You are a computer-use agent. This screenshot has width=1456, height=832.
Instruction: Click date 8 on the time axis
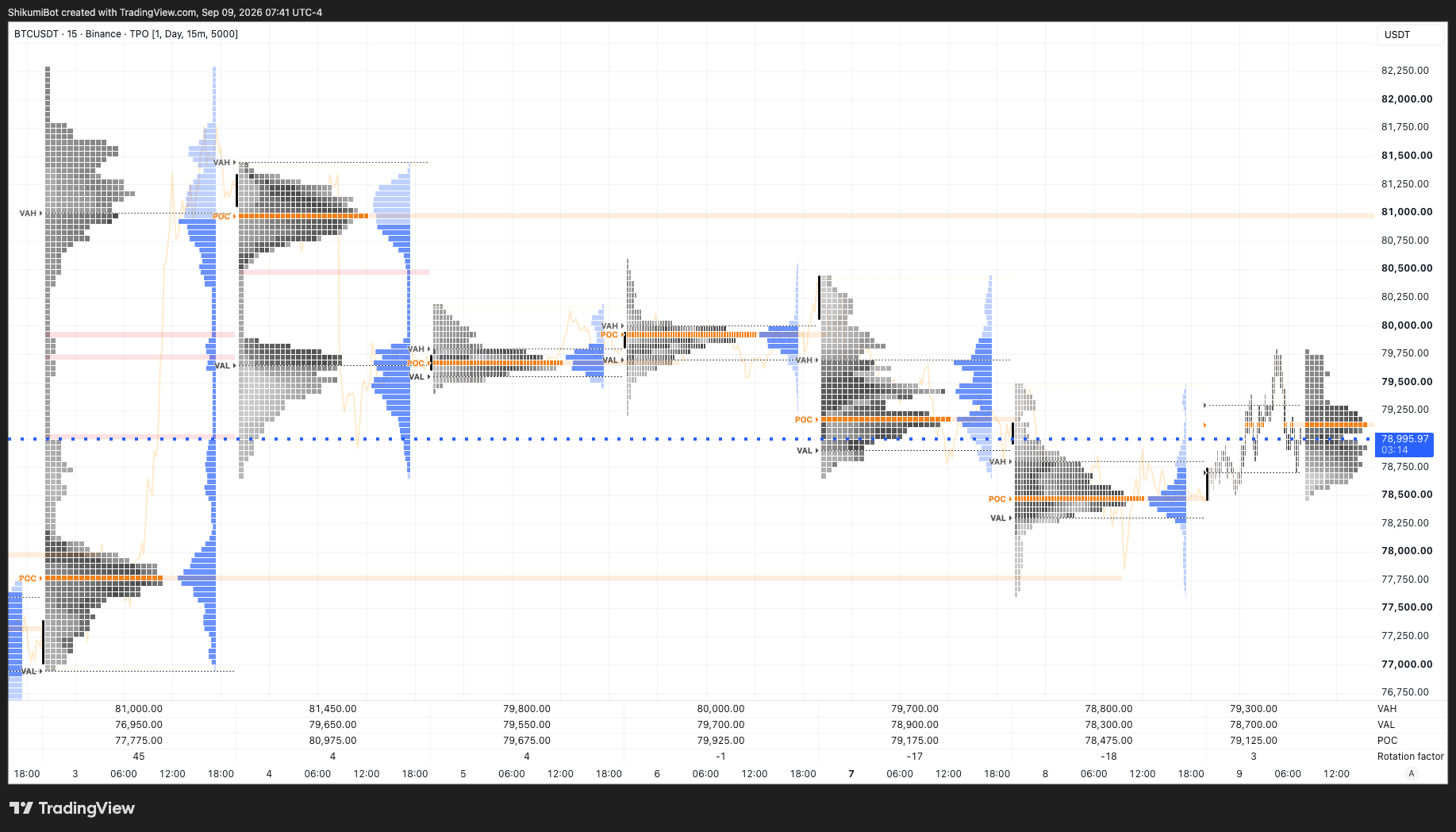1045,773
